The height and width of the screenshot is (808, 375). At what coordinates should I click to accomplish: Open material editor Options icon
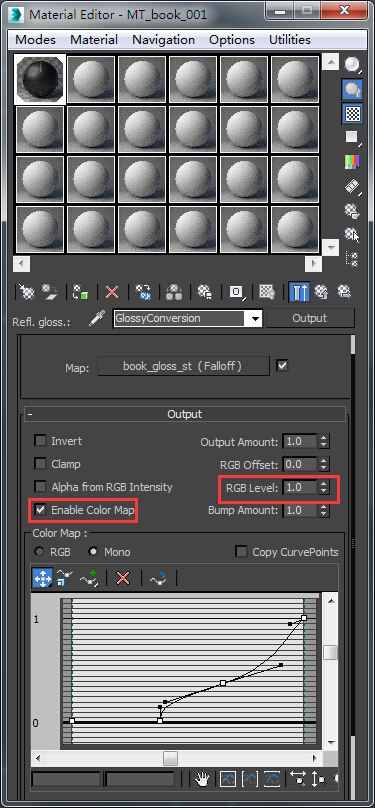click(x=352, y=210)
